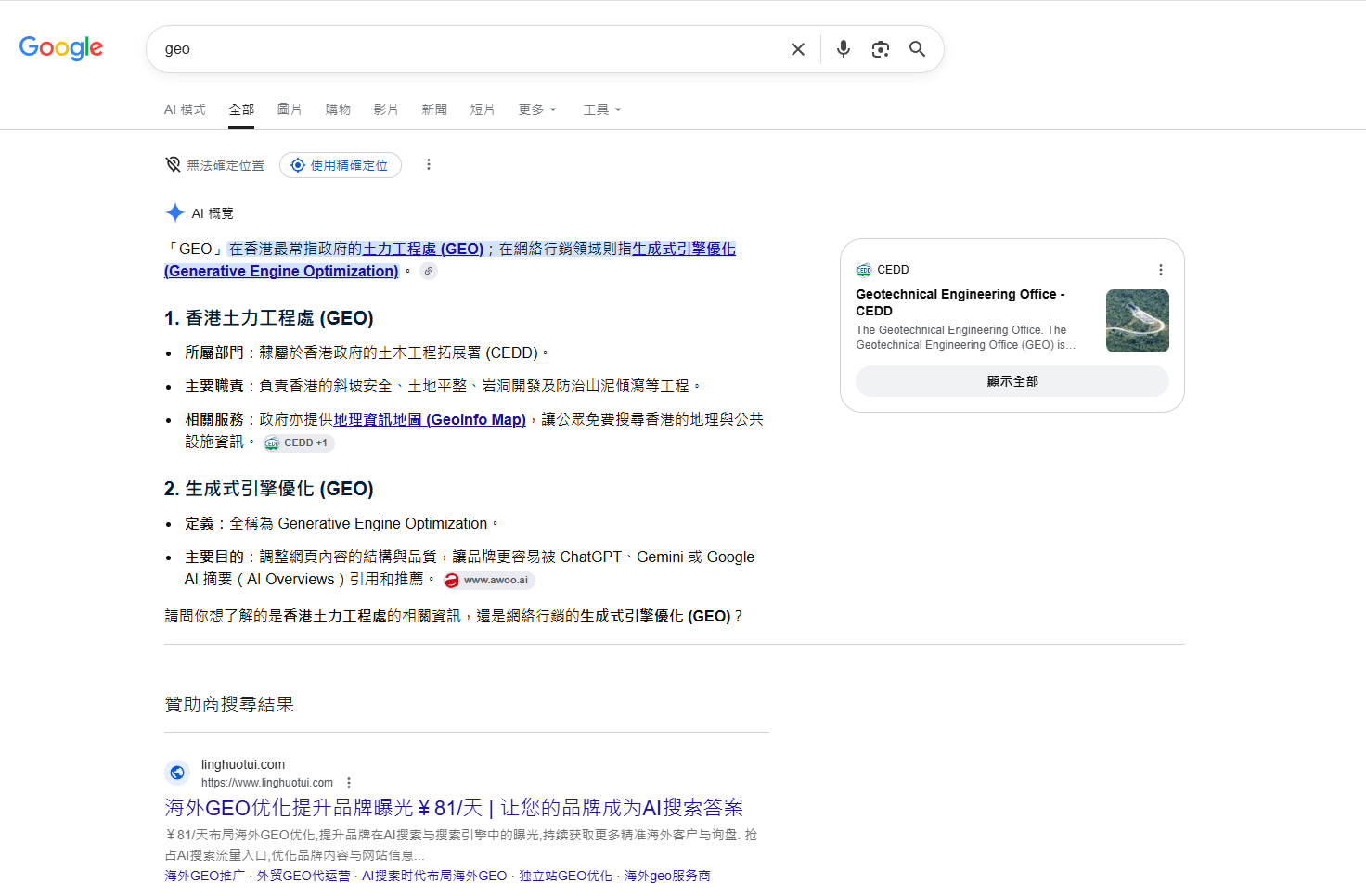Screen dimensions: 1366x896
Task: Open the 海外GEO优化提升品牌曝光 ad headline
Action: click(454, 808)
